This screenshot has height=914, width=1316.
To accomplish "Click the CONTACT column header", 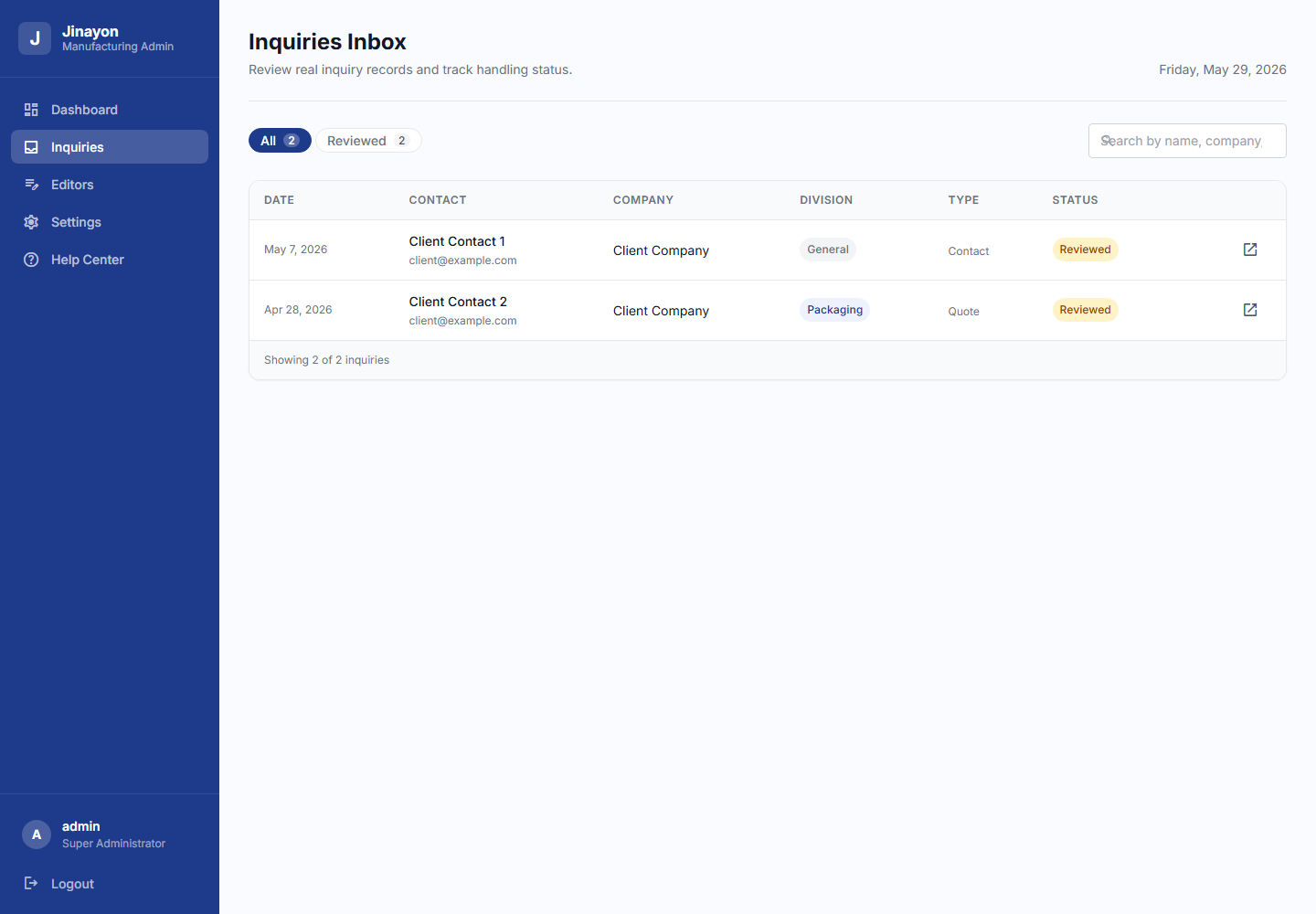I will (x=438, y=200).
